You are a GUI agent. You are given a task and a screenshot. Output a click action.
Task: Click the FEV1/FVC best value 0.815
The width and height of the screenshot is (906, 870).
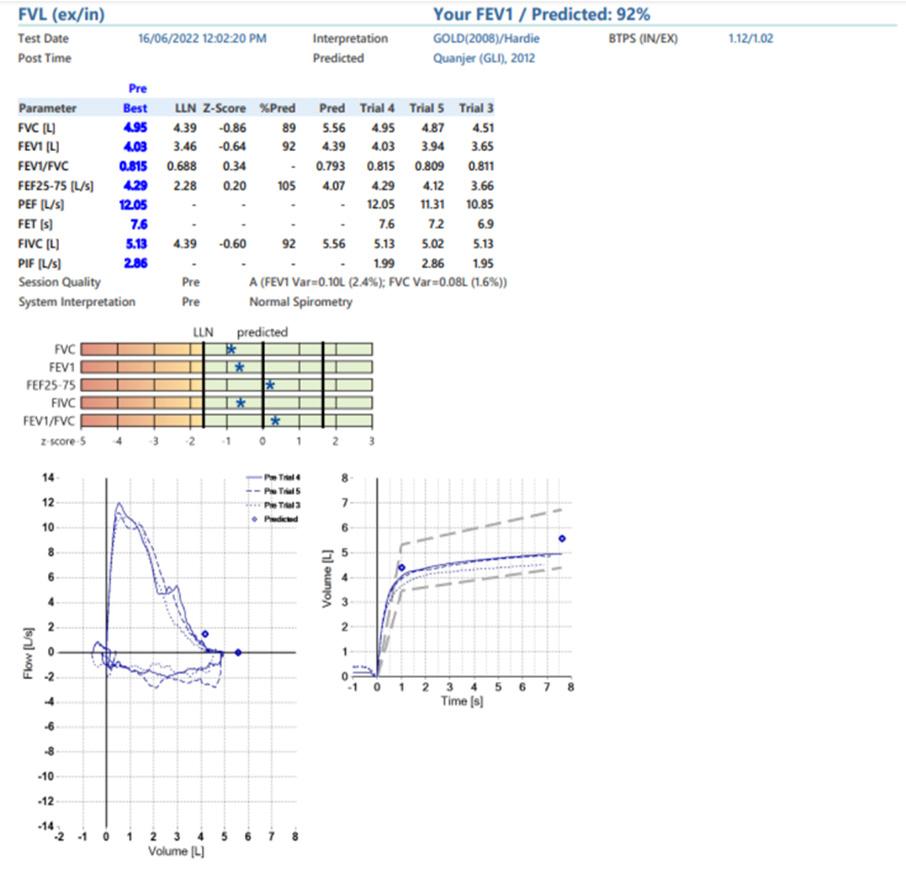pos(133,166)
